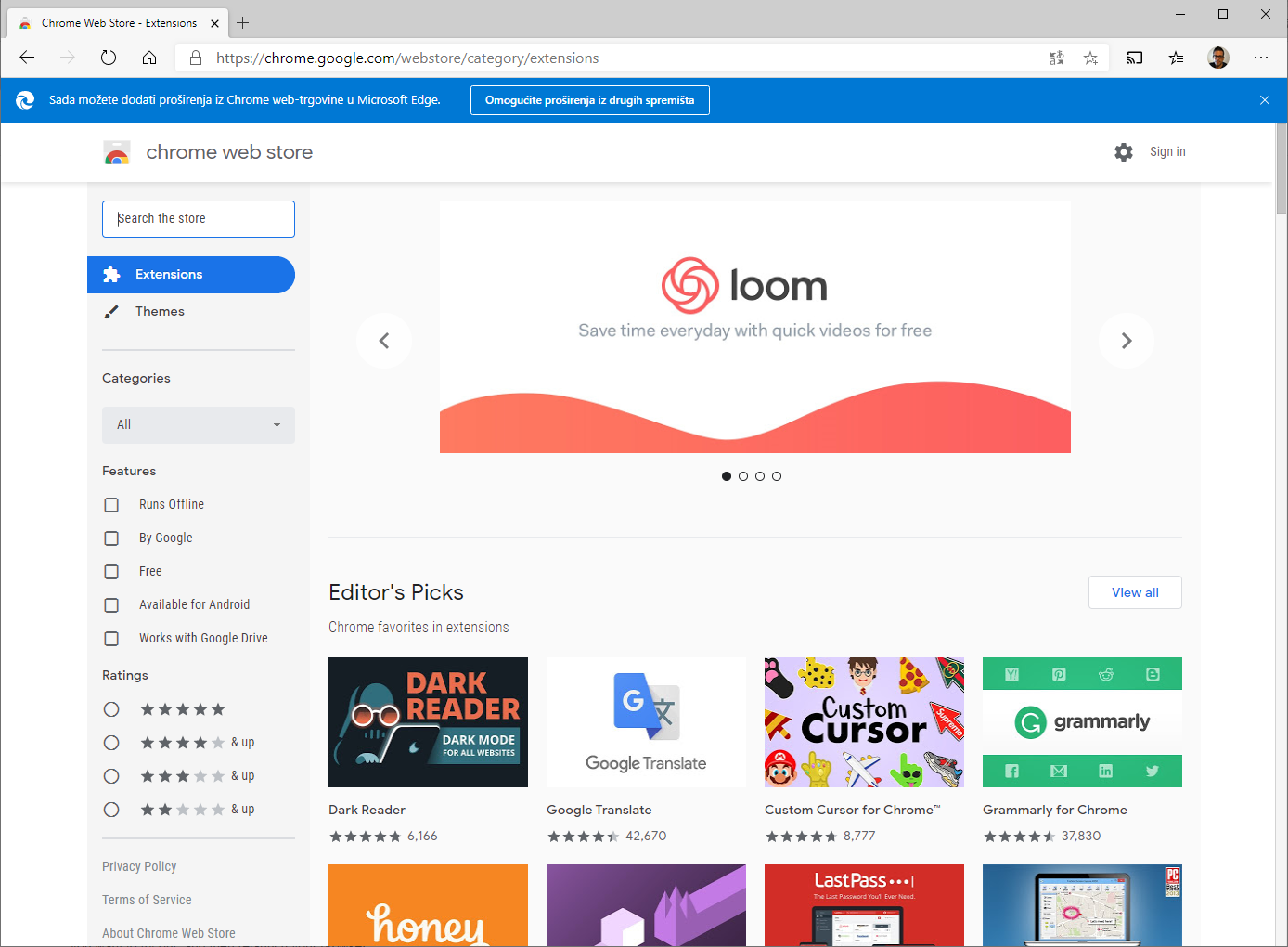Show next carousel banner
1288x947 pixels.
click(x=1127, y=341)
